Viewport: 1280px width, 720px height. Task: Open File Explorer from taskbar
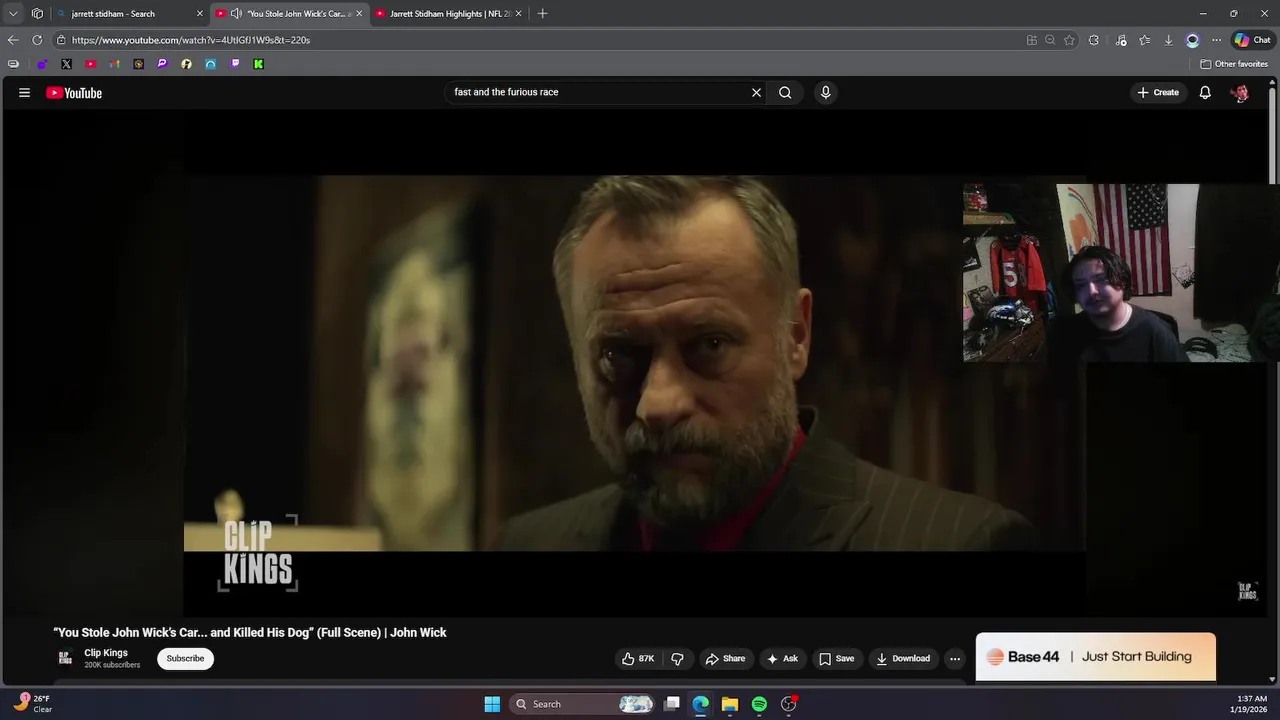tap(730, 704)
